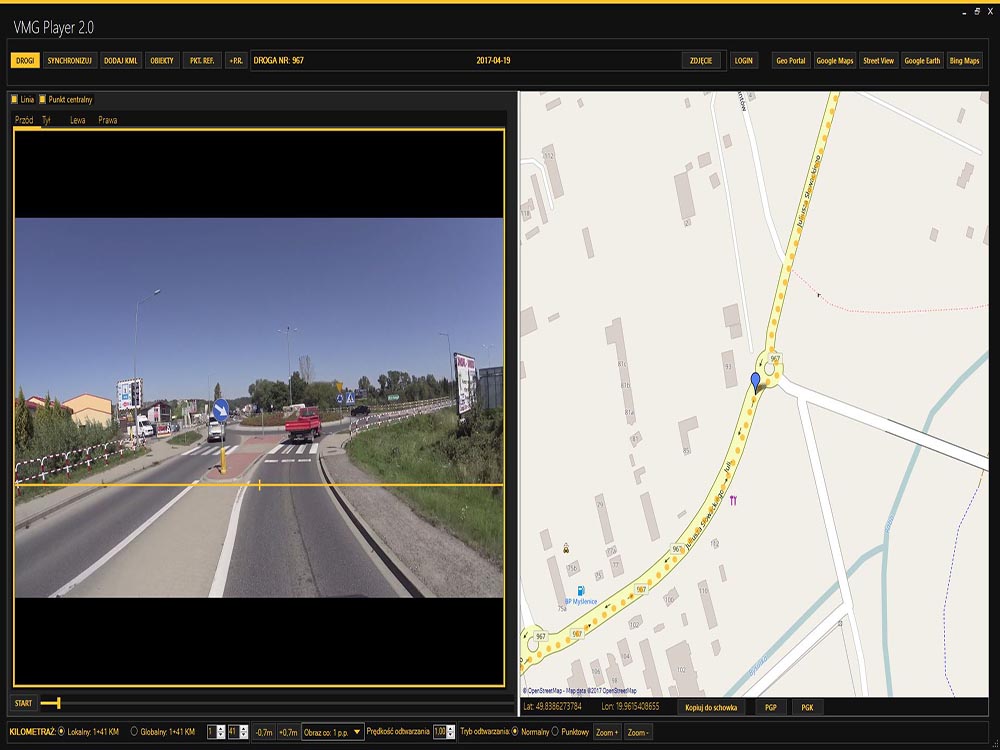The height and width of the screenshot is (750, 1000).
Task: Click the purple restaurant icon on map
Action: [734, 498]
